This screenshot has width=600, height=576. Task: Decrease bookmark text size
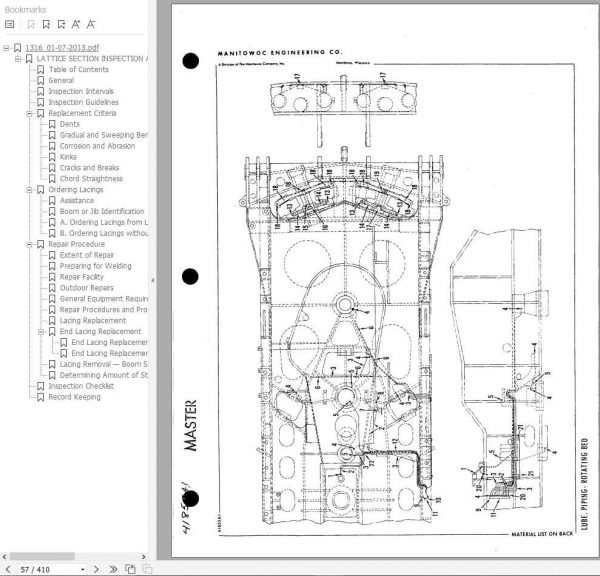pyautogui.click(x=91, y=24)
